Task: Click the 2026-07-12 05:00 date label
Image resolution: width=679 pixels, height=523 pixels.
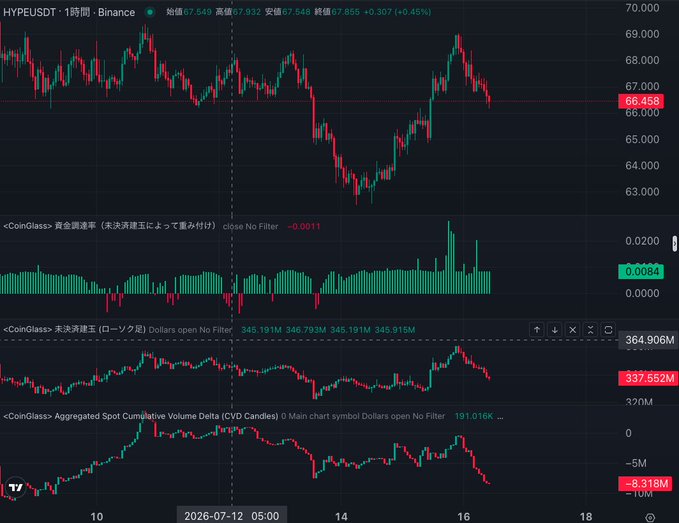Action: point(232,516)
